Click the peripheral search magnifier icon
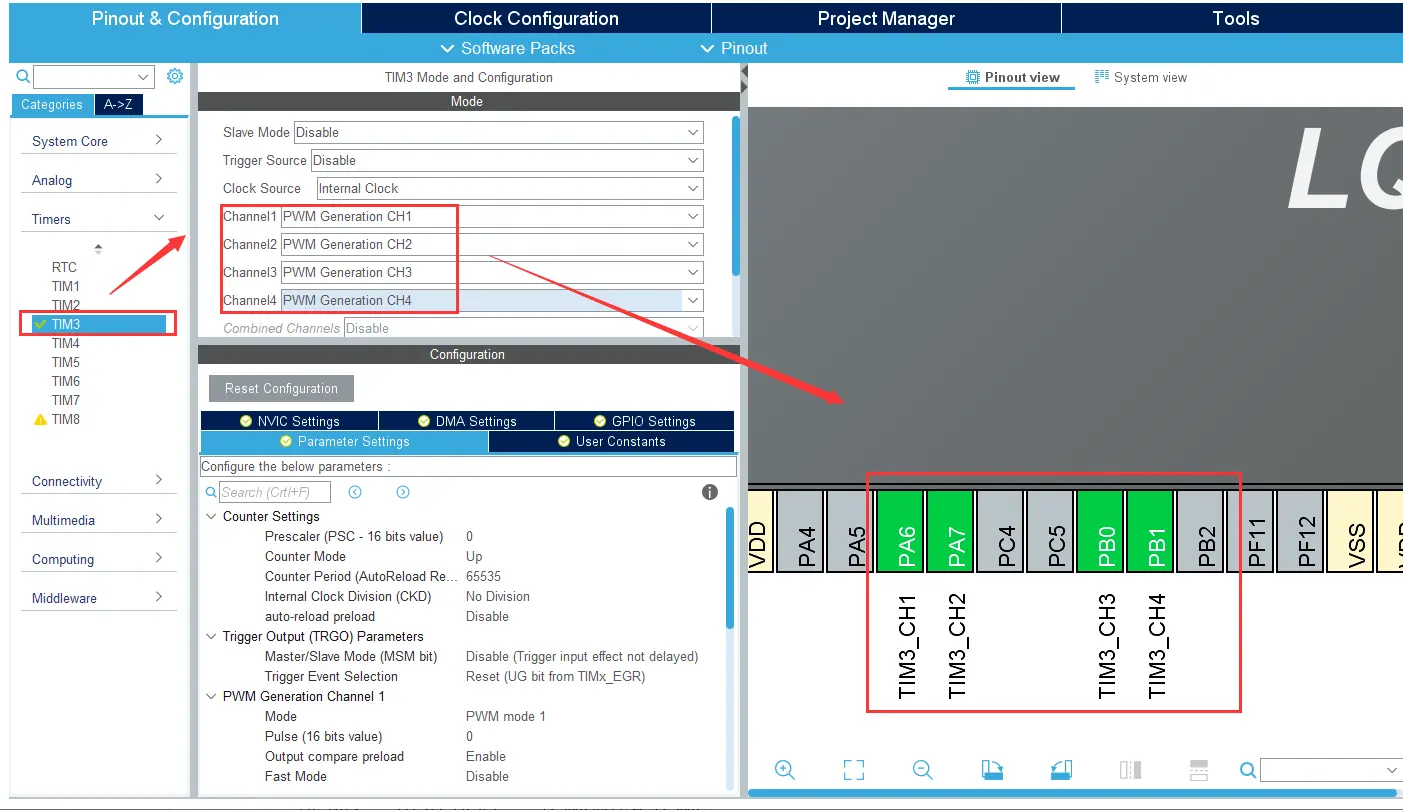This screenshot has width=1403, height=810. (23, 77)
